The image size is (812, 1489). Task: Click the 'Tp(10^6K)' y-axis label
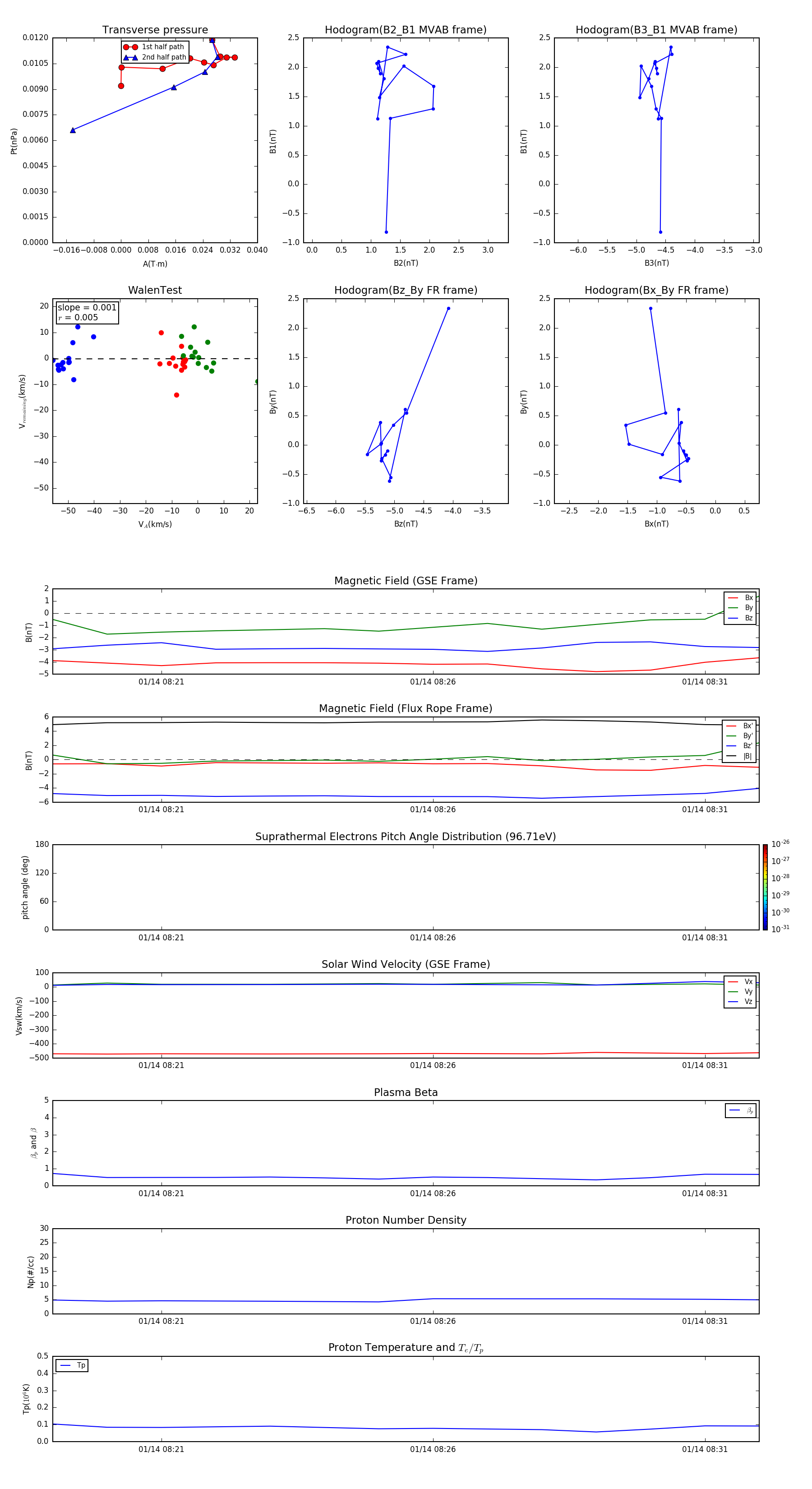coord(26,1399)
